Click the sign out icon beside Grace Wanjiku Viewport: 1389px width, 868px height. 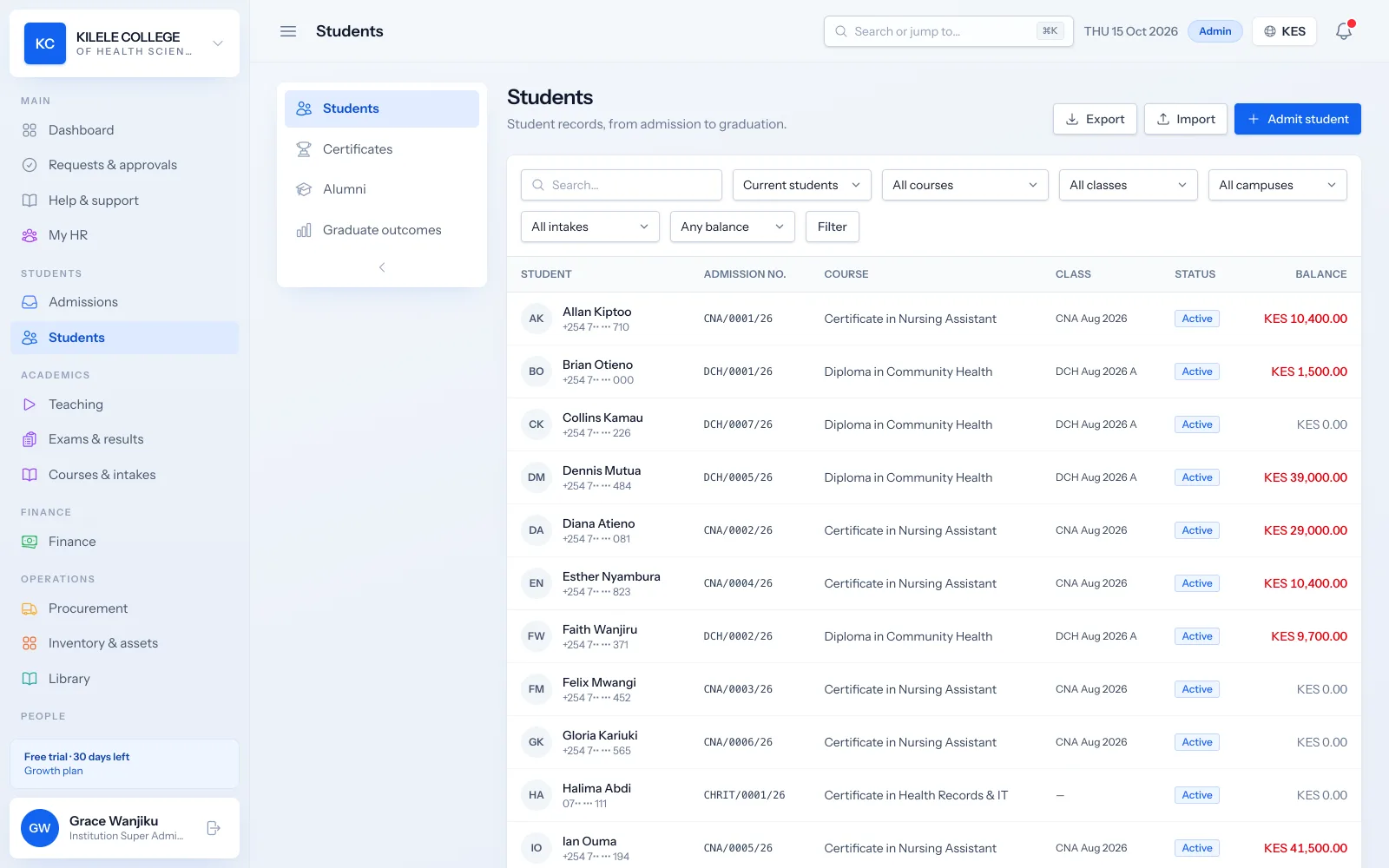click(x=214, y=828)
